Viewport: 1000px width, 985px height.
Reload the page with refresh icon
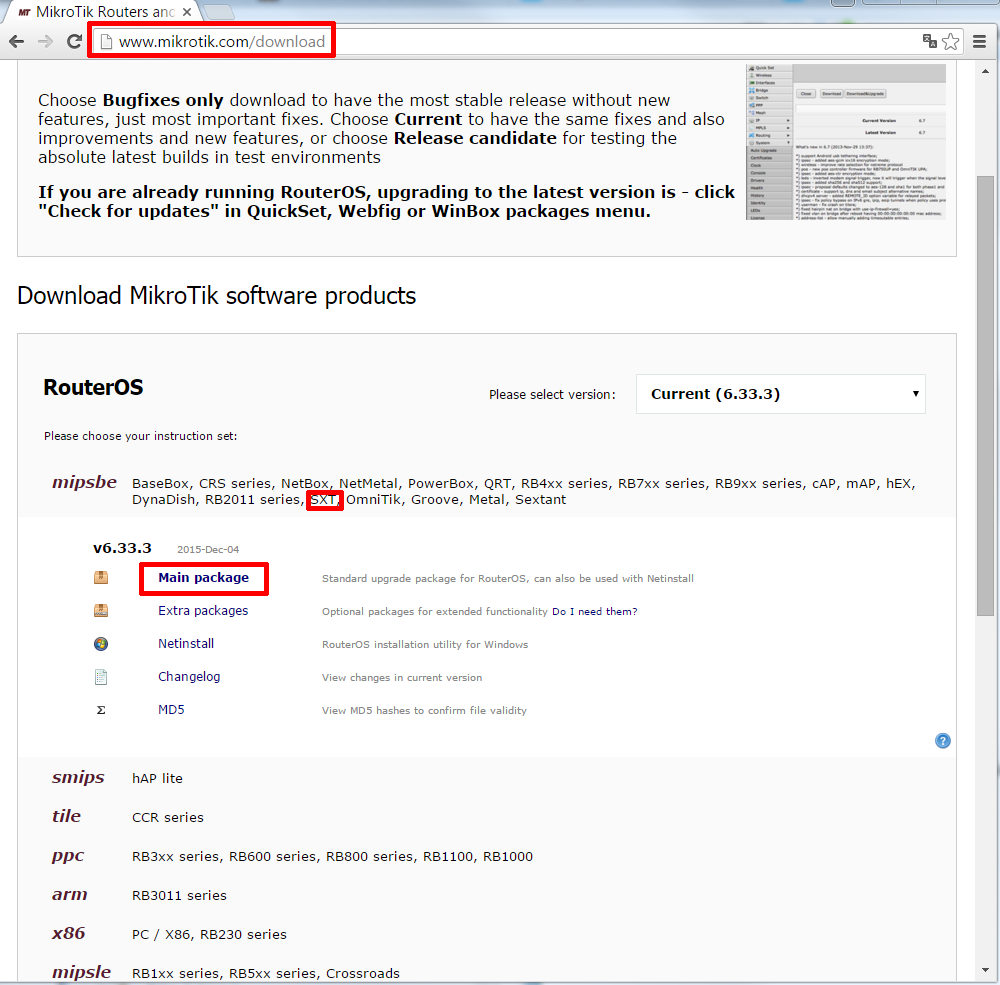click(x=74, y=42)
